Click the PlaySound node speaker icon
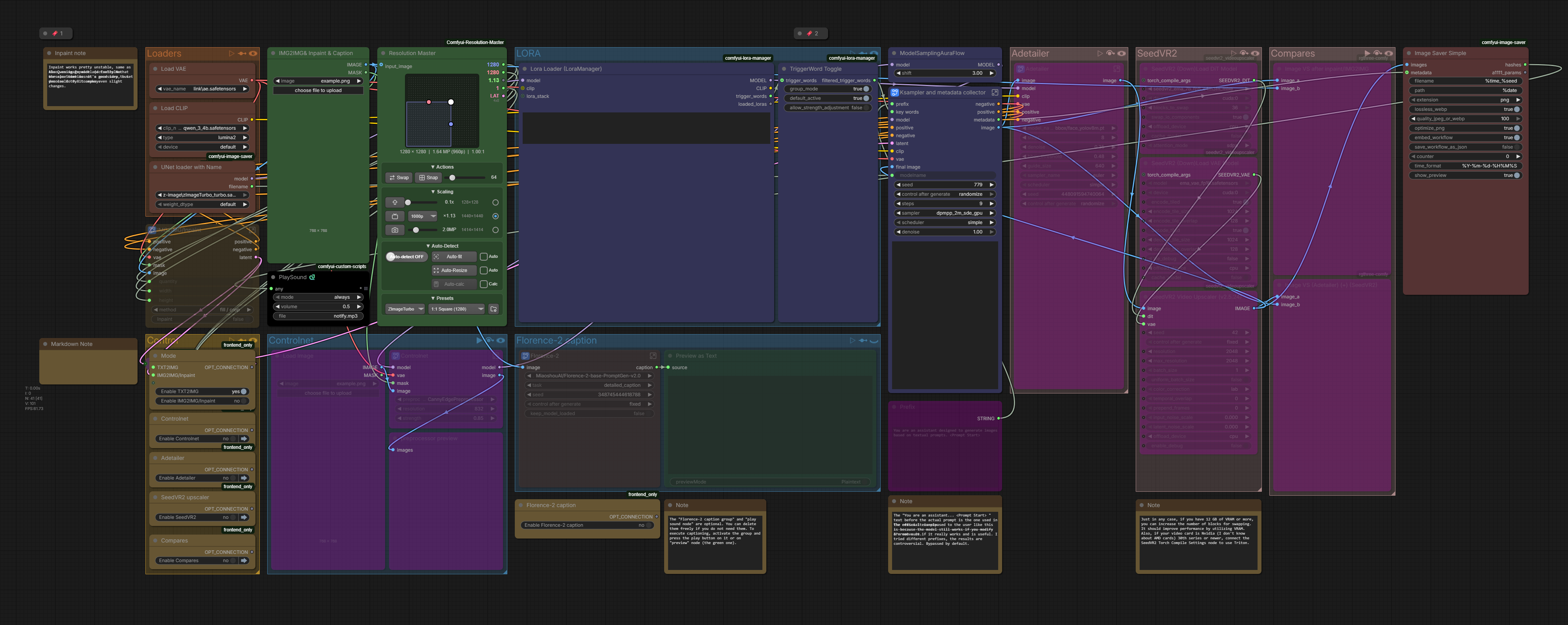1568x625 pixels. click(312, 277)
